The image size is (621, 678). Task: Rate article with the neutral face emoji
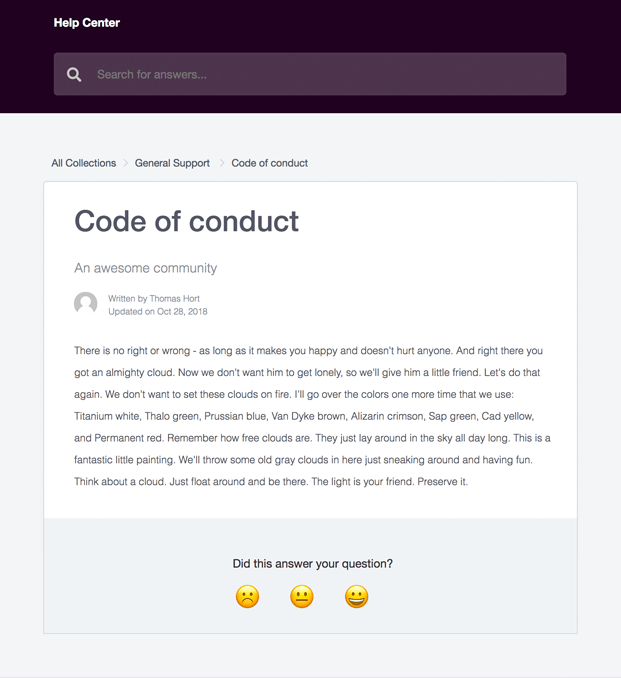302,597
